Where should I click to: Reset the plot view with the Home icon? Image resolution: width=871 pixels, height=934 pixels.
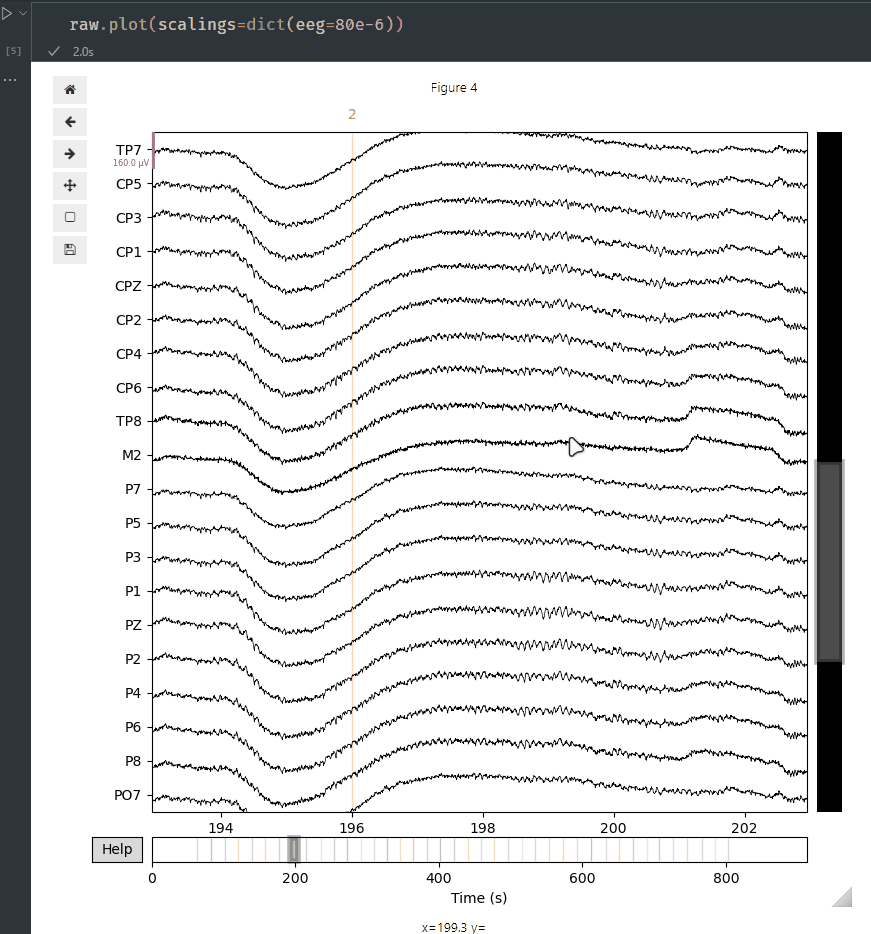click(69, 89)
